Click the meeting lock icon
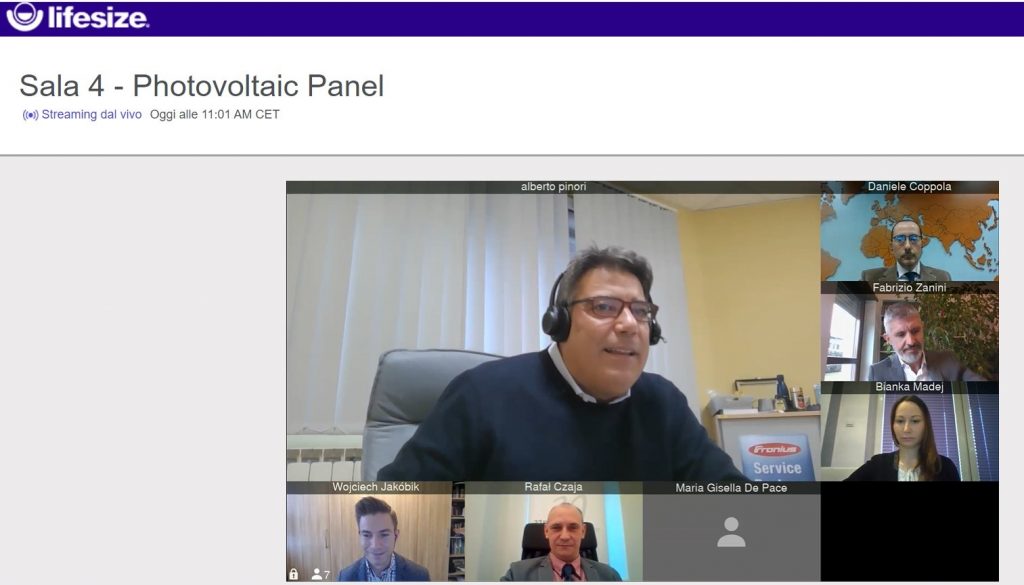 [293, 575]
